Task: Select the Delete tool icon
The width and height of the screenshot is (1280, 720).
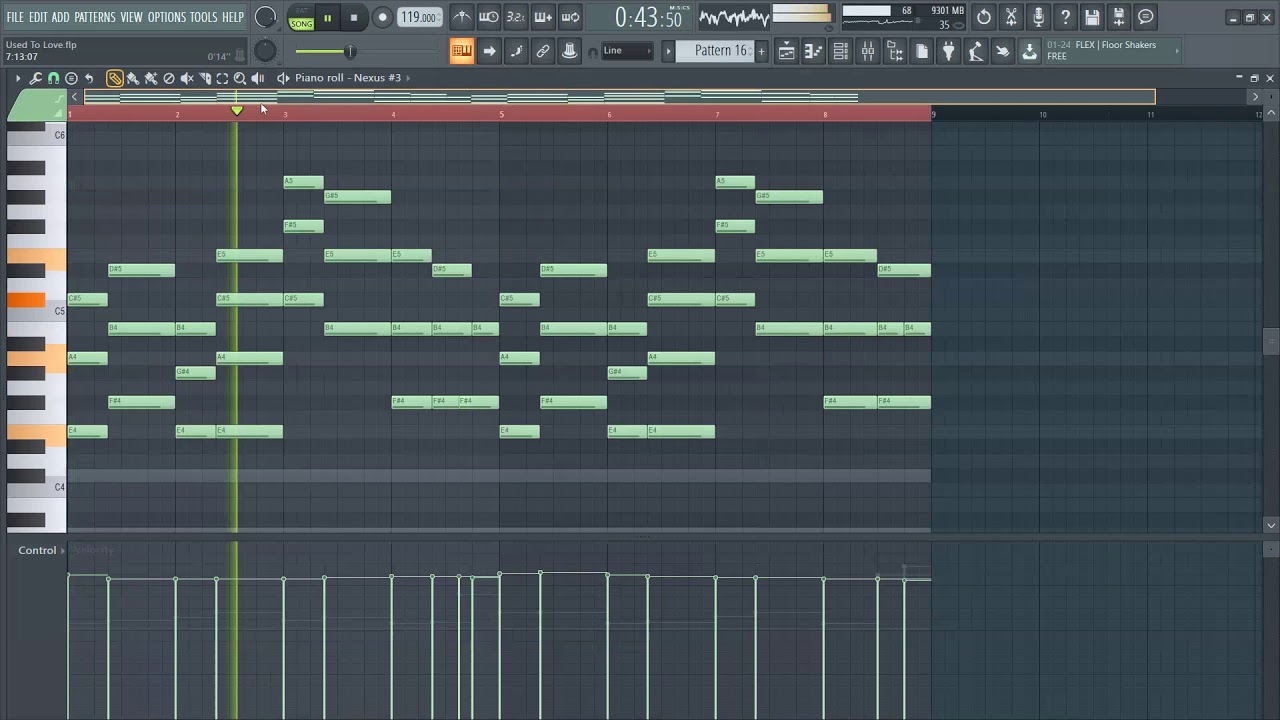Action: [x=169, y=78]
